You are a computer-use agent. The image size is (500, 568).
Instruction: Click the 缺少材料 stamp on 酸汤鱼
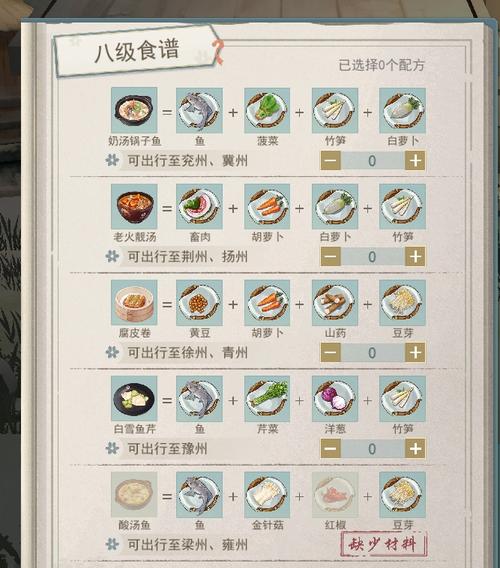pyautogui.click(x=384, y=544)
